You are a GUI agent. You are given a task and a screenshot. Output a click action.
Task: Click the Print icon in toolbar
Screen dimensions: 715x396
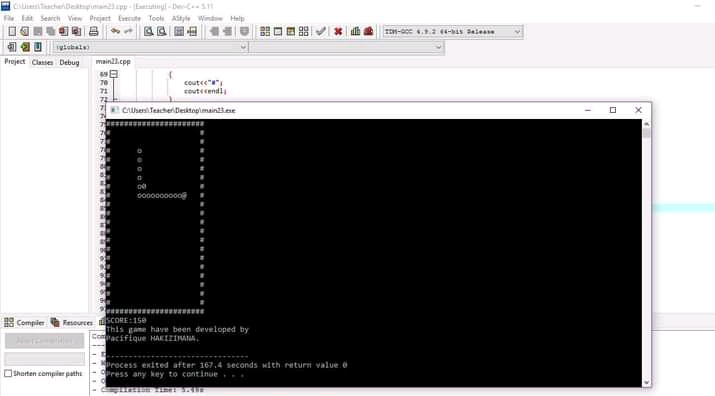coord(93,31)
